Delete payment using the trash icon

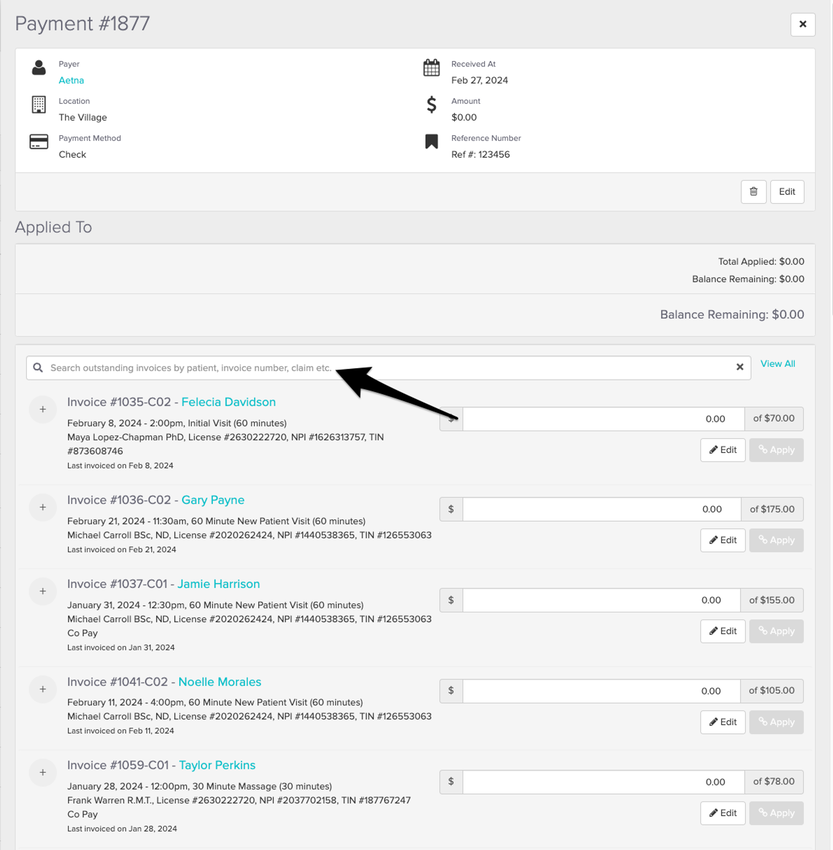(x=753, y=192)
